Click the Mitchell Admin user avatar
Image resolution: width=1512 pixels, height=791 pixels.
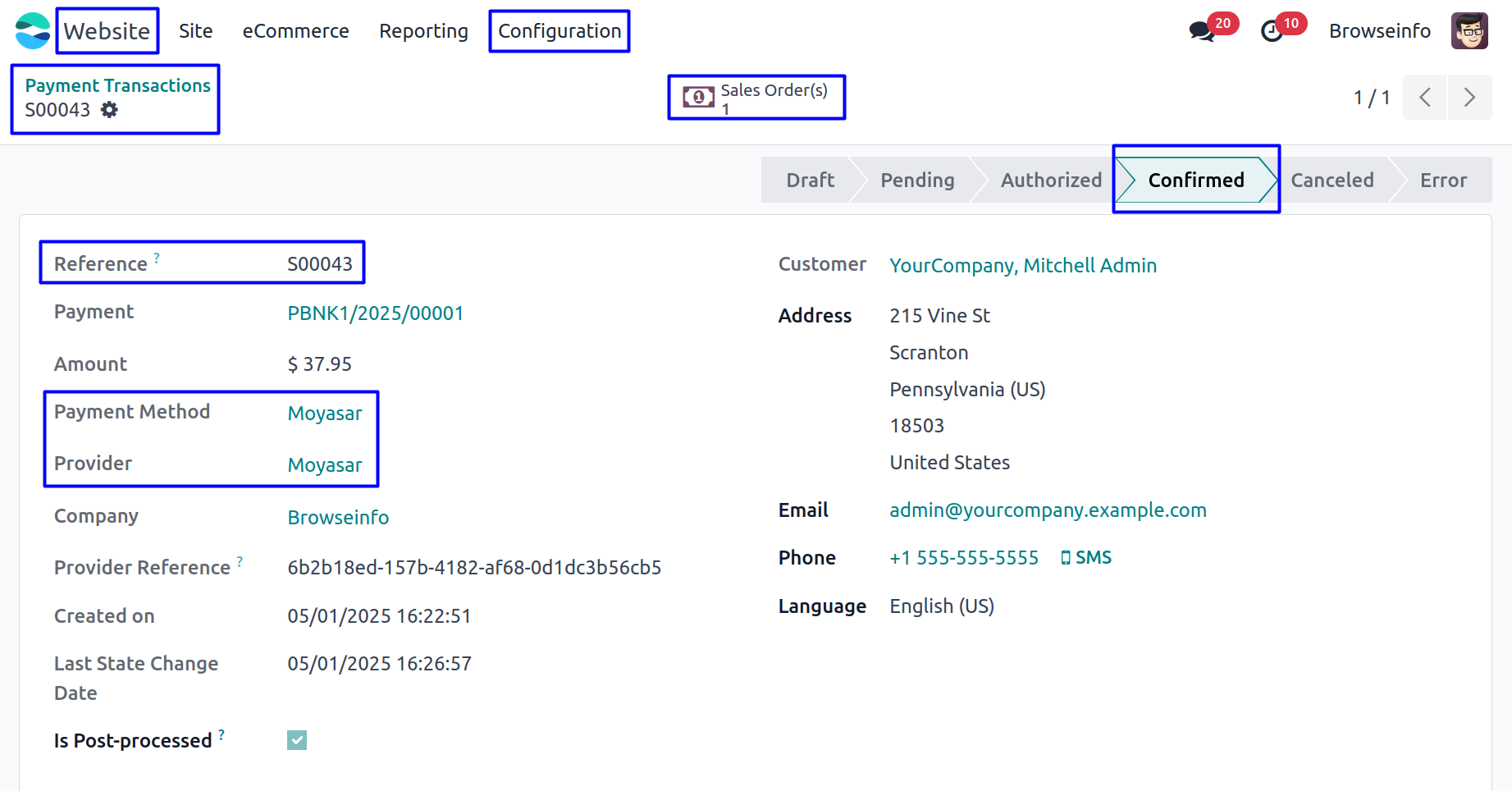[1469, 31]
